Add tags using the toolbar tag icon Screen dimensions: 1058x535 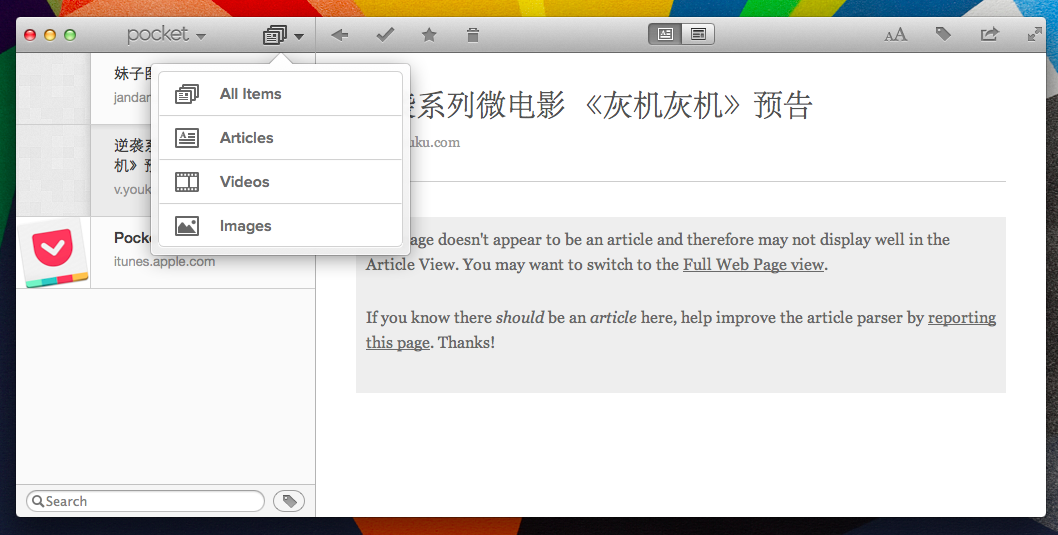pos(943,35)
